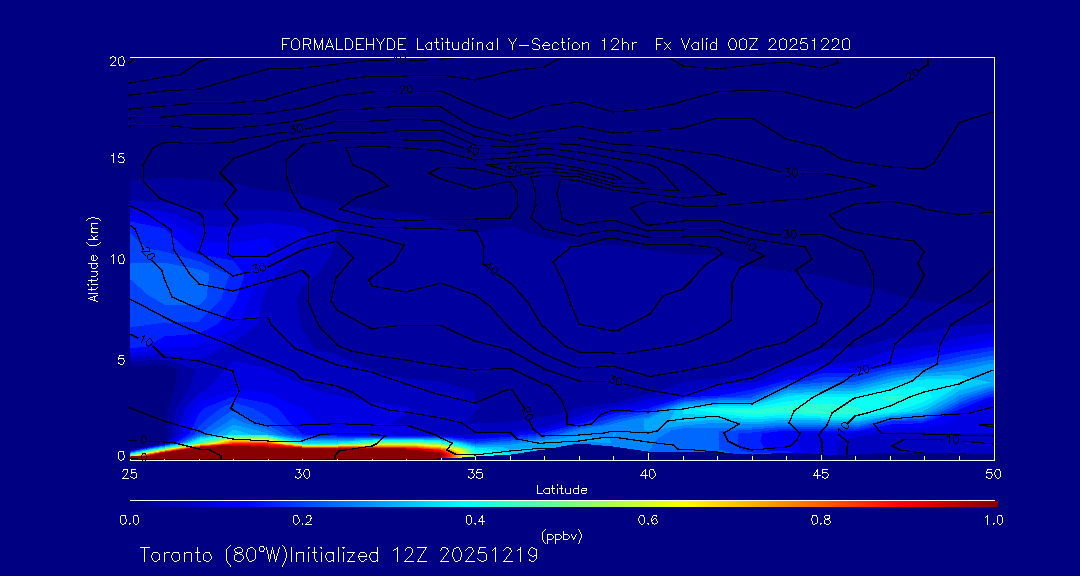Viewport: 1080px width, 576px height.
Task: Click altitude tick label 20
Action: tap(116, 61)
